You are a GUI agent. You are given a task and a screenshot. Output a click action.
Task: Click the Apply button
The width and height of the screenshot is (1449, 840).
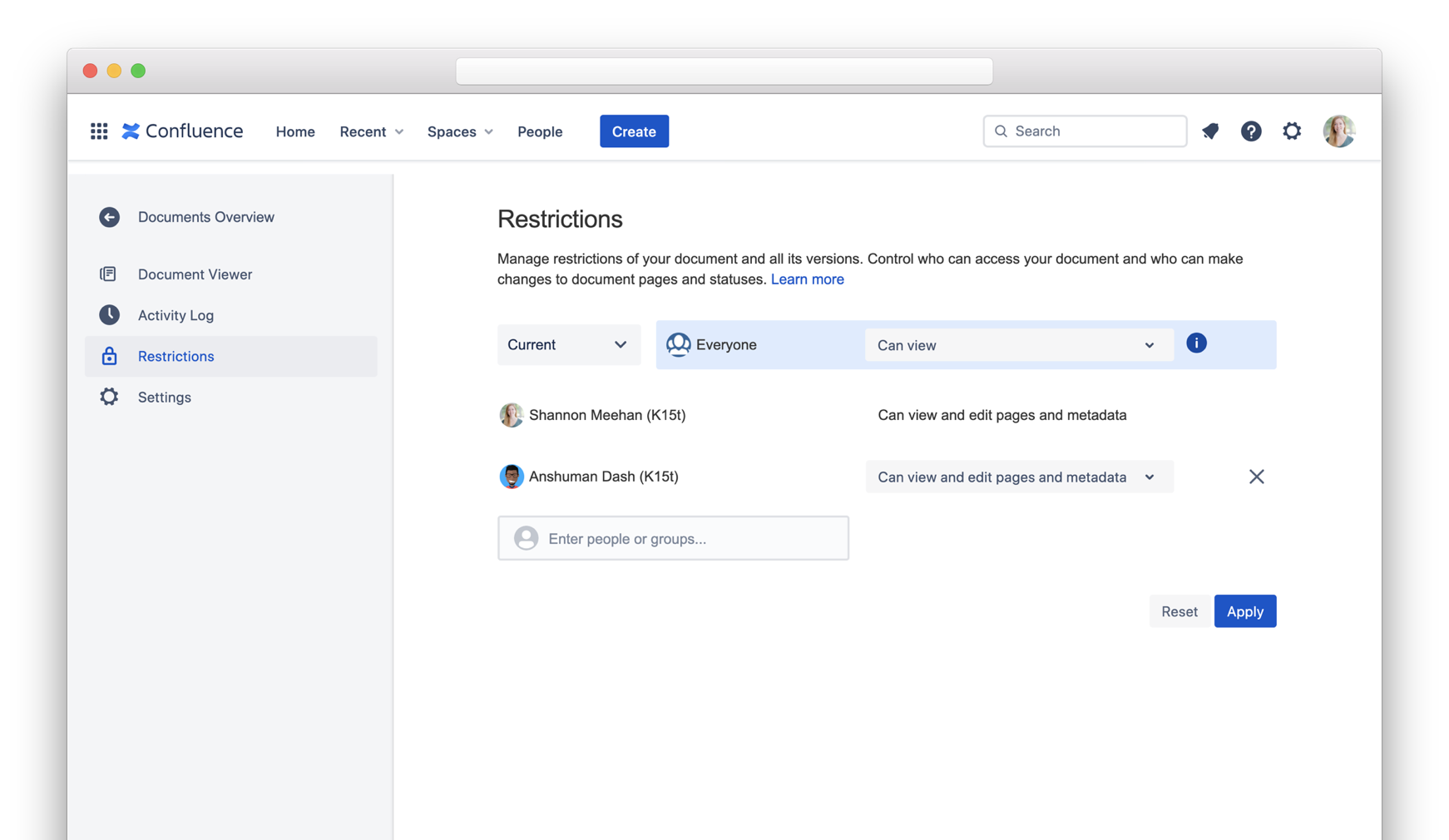click(1244, 611)
